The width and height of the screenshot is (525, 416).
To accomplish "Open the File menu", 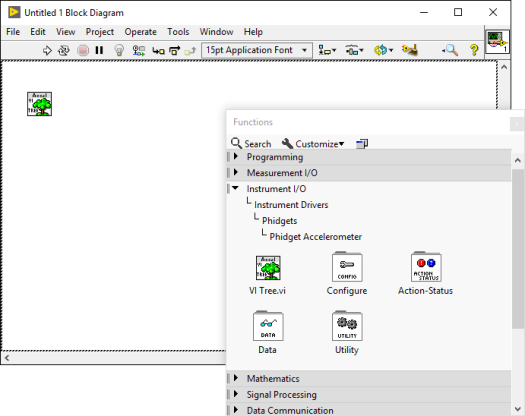I will point(13,32).
